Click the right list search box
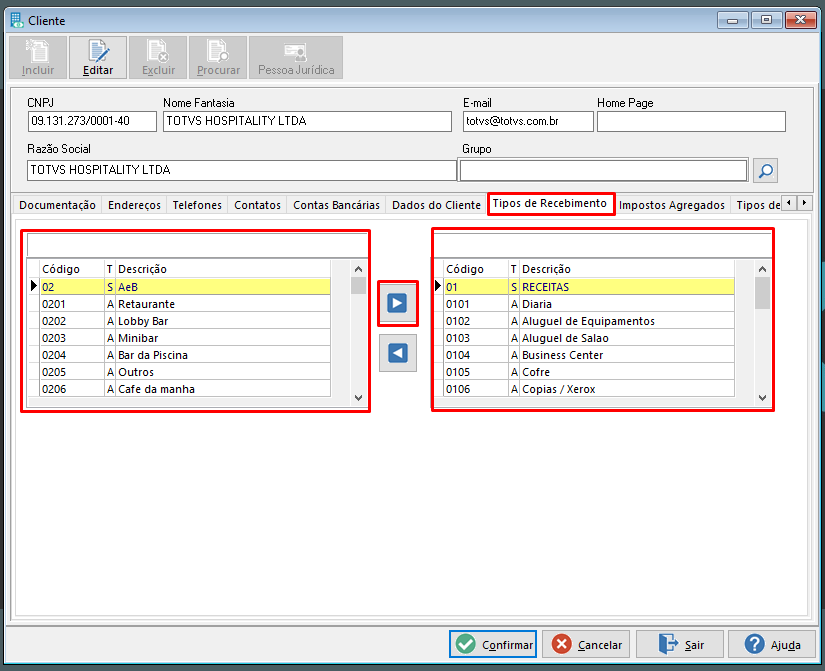This screenshot has height=671, width=825. pos(603,245)
